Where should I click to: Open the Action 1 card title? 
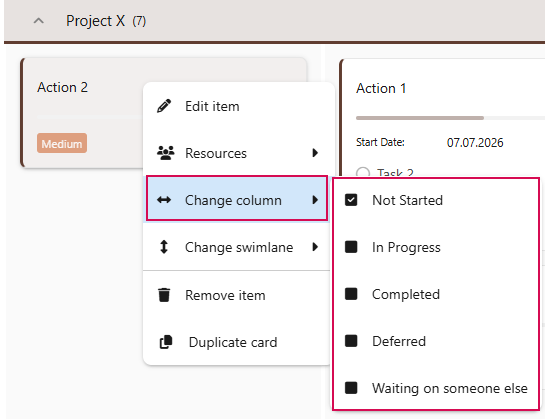pyautogui.click(x=381, y=88)
